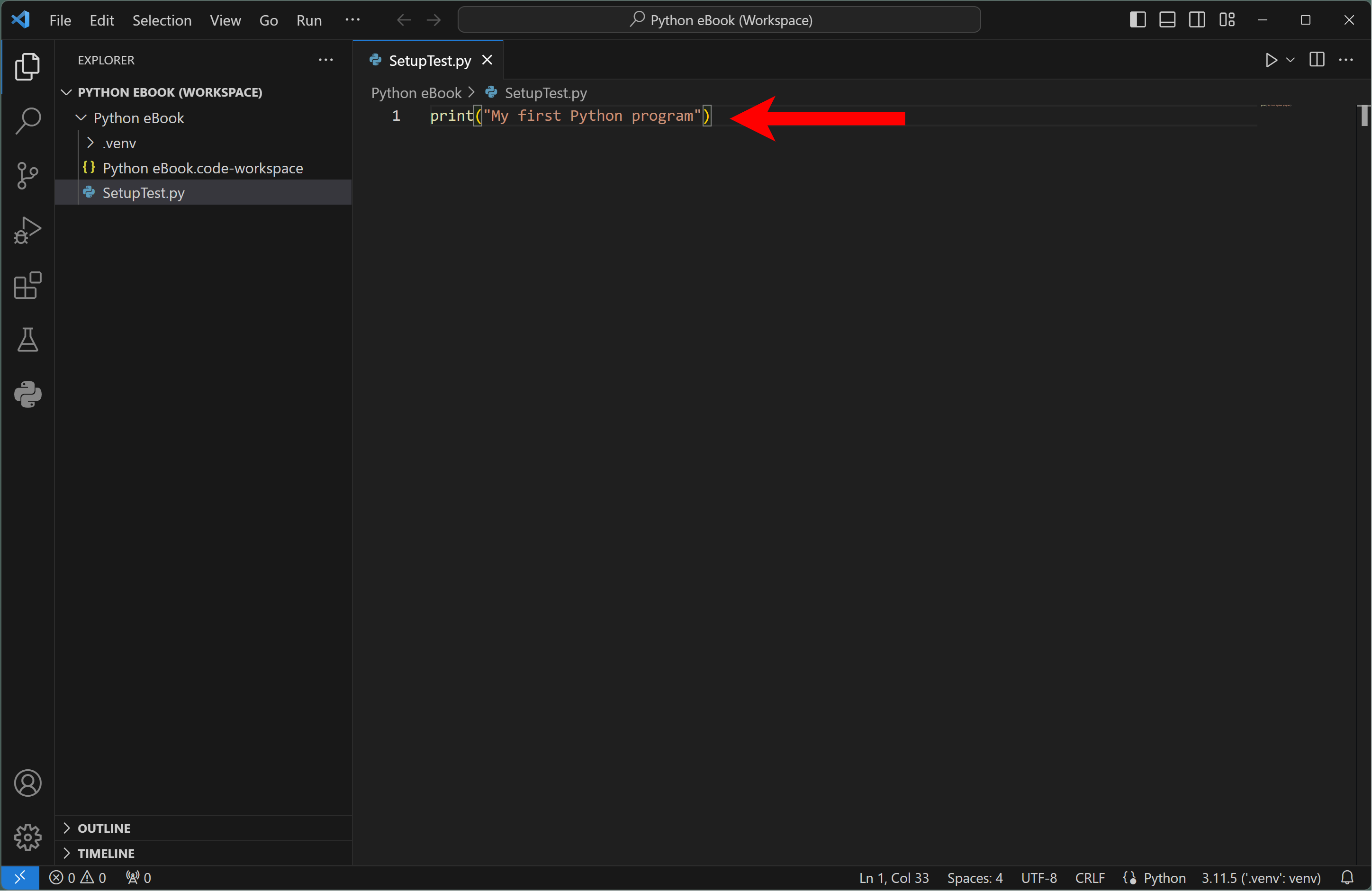This screenshot has height=891, width=1372.
Task: Click the editor vertical scrollbar thumb
Action: [x=1364, y=115]
